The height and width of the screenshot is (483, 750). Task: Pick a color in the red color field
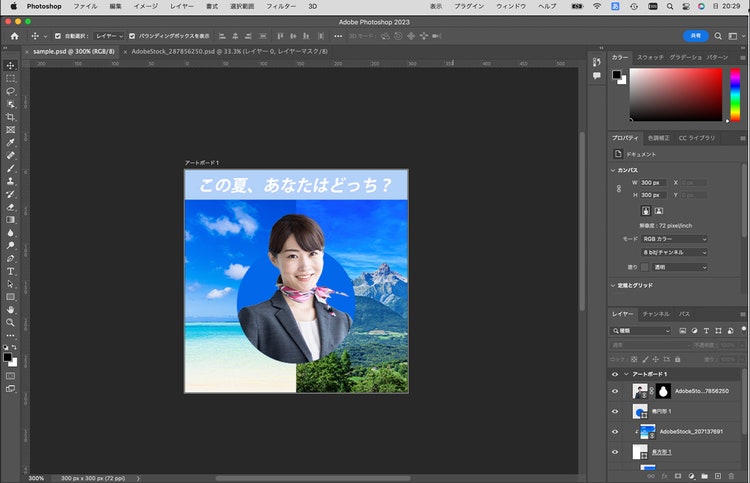[675, 95]
